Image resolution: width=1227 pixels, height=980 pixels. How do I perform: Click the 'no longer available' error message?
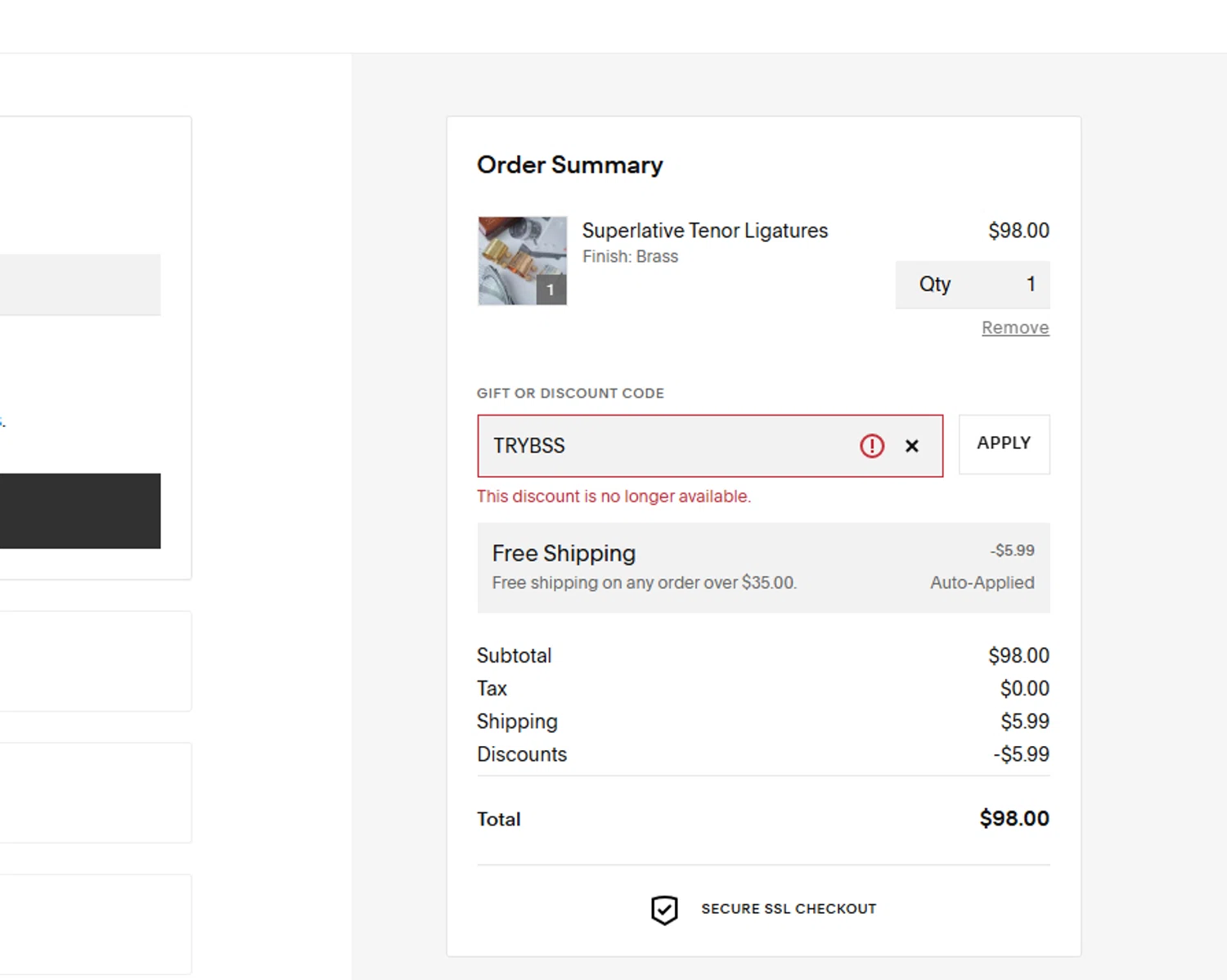(x=613, y=497)
